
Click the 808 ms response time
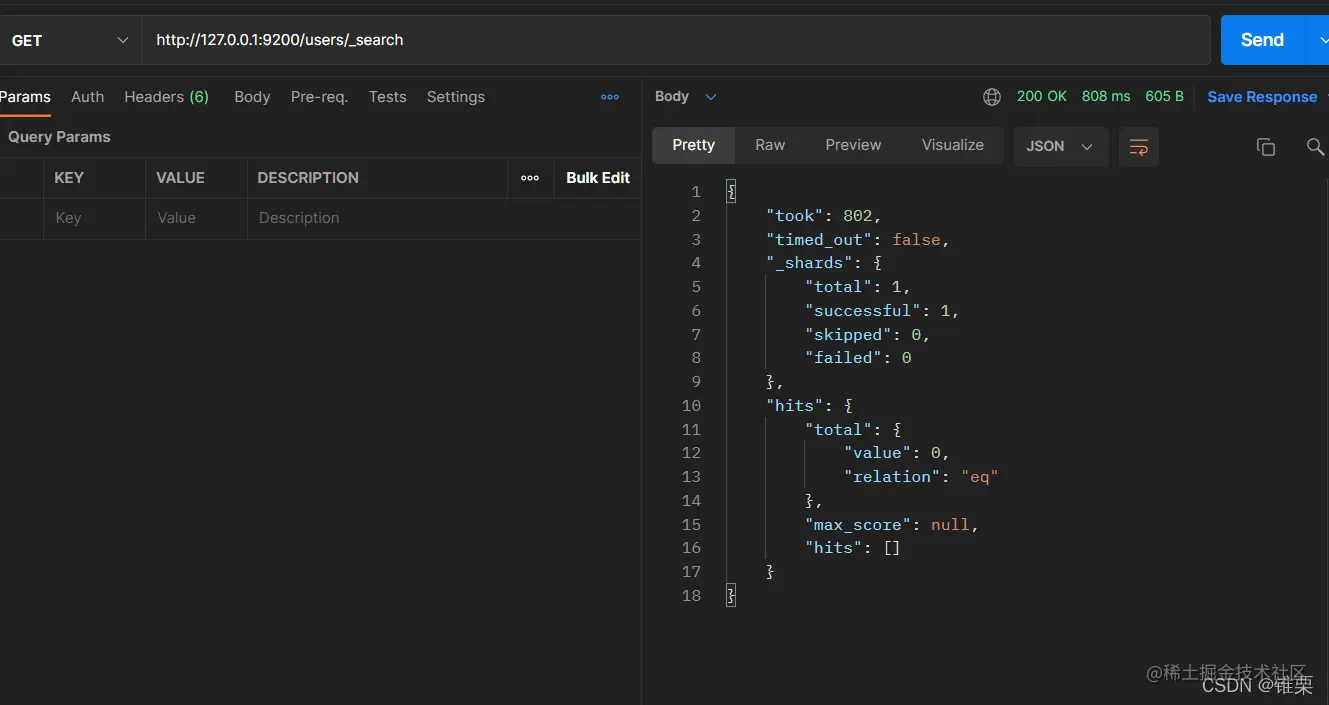tap(1106, 97)
